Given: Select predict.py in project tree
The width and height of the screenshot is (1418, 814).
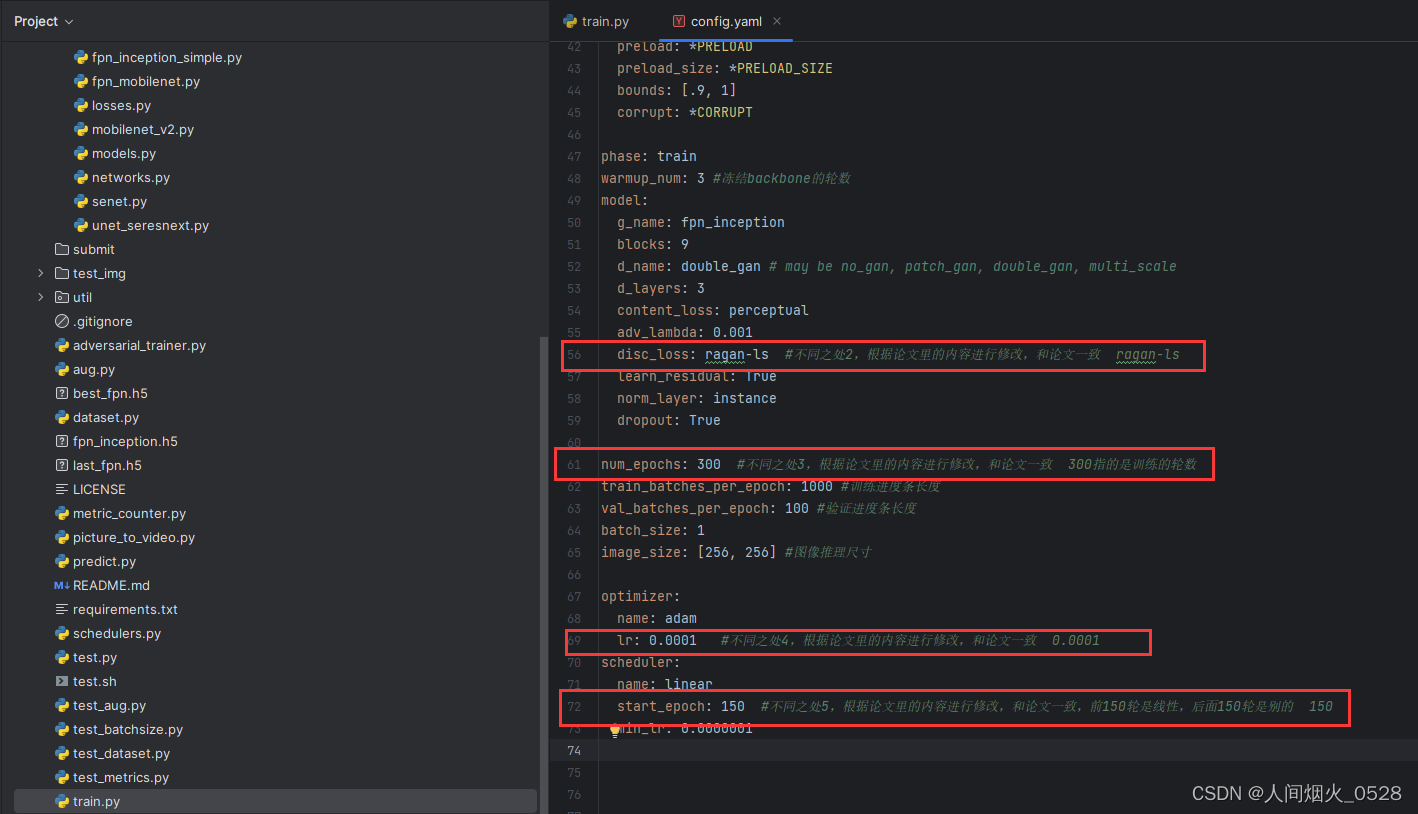Looking at the screenshot, I should [x=104, y=561].
